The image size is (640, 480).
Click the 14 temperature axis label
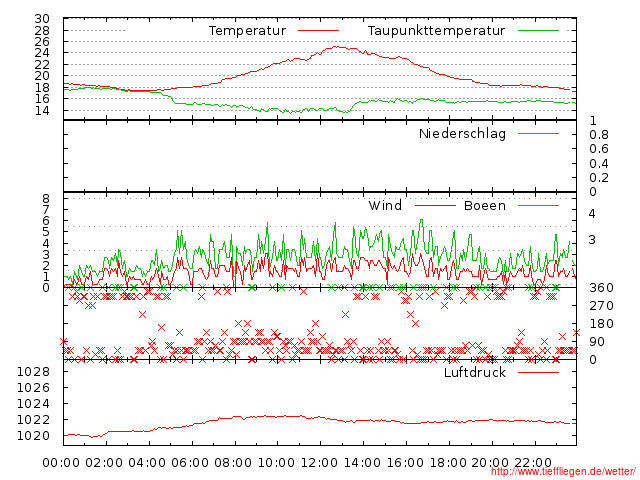click(x=42, y=111)
